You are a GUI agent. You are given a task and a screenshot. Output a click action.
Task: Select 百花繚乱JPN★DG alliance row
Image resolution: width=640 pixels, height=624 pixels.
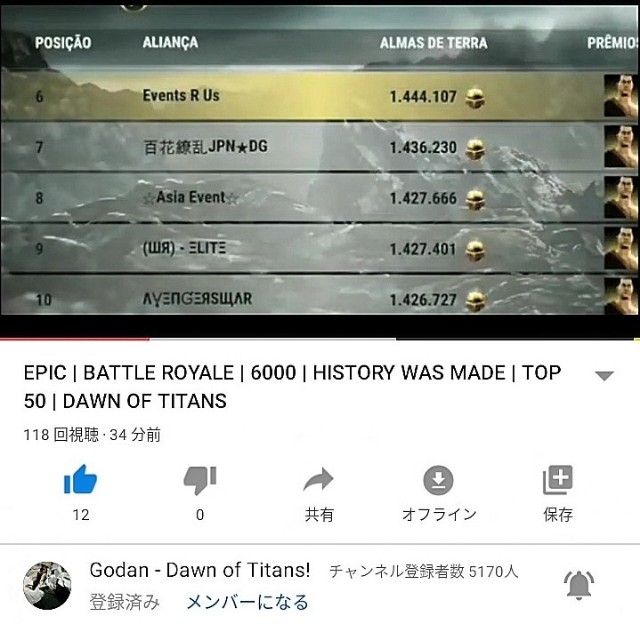(x=320, y=147)
